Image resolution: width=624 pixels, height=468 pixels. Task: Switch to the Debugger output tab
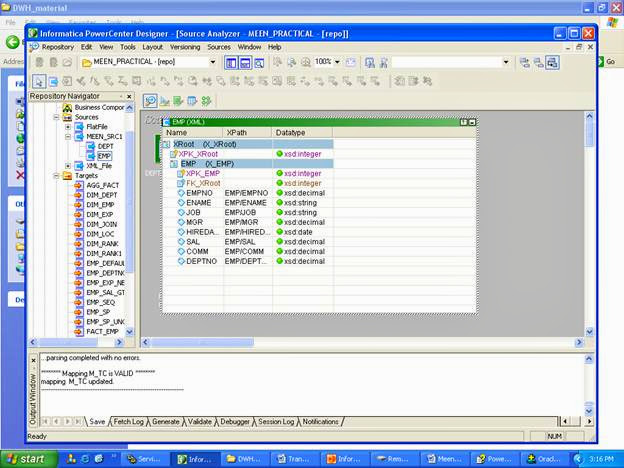(x=235, y=421)
